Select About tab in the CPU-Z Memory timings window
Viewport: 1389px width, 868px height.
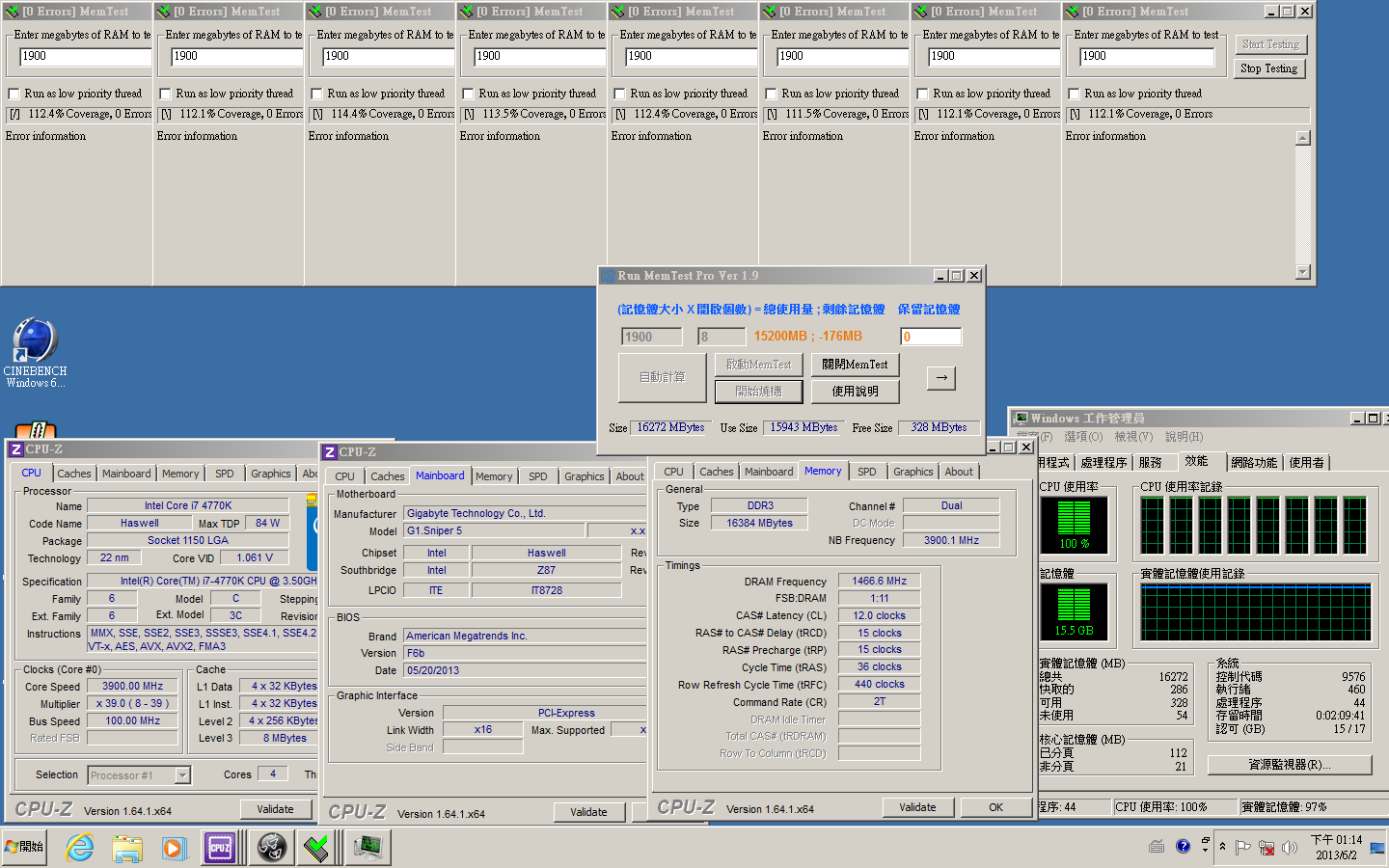(x=959, y=472)
